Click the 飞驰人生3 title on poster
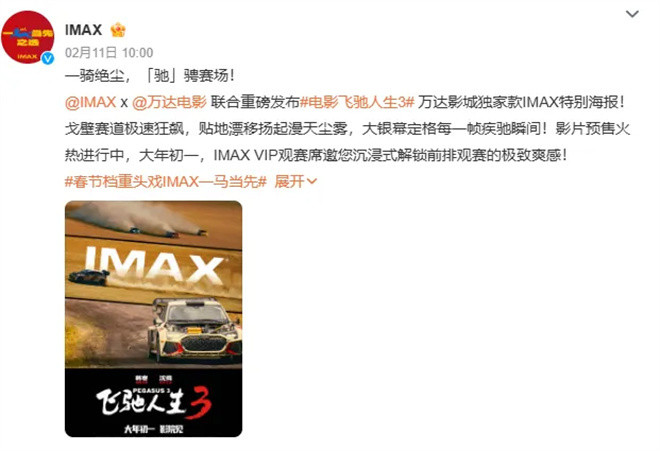Screen dimensions: 660x451 (154, 402)
